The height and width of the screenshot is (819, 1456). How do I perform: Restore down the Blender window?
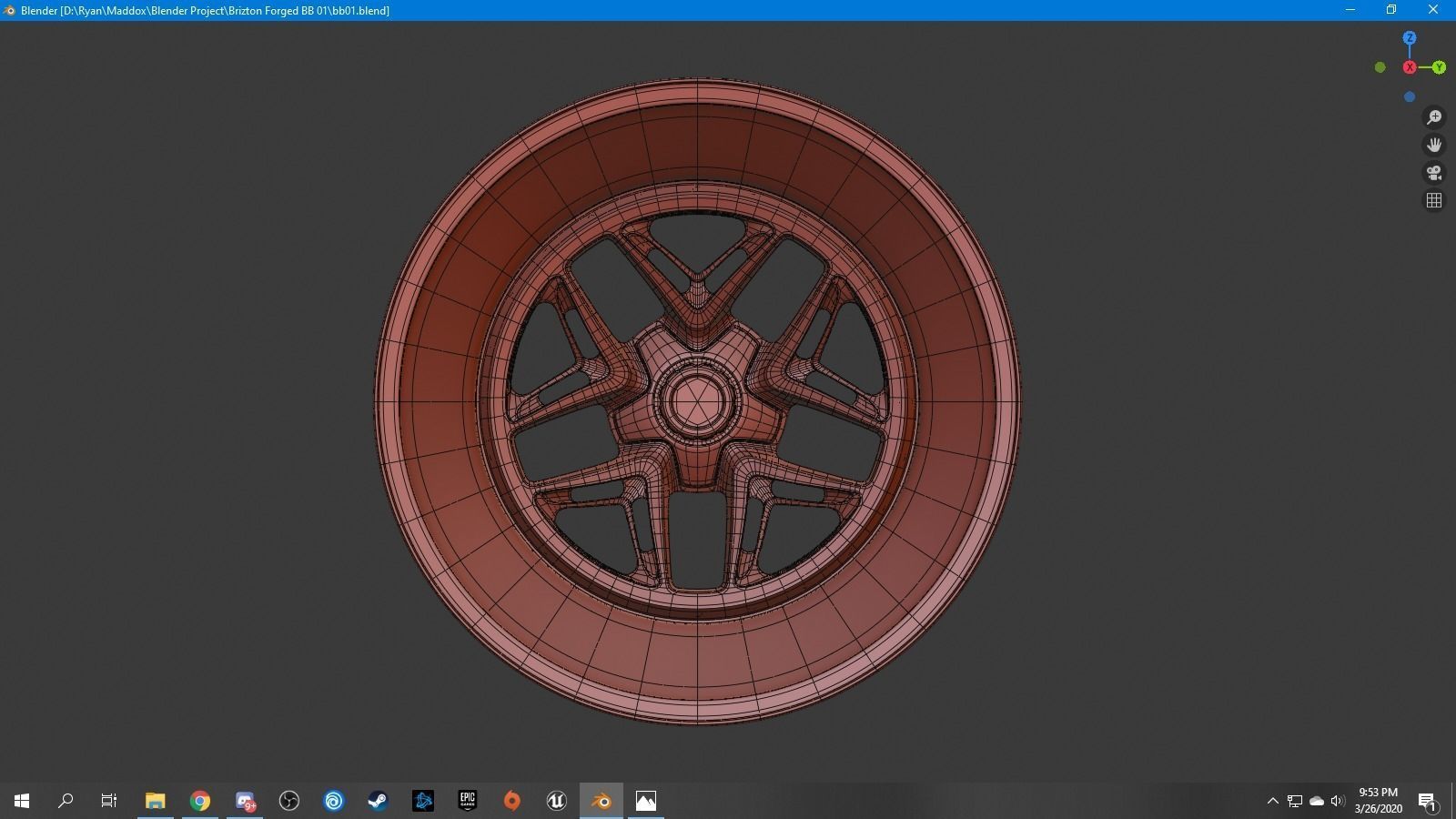pos(1391,10)
